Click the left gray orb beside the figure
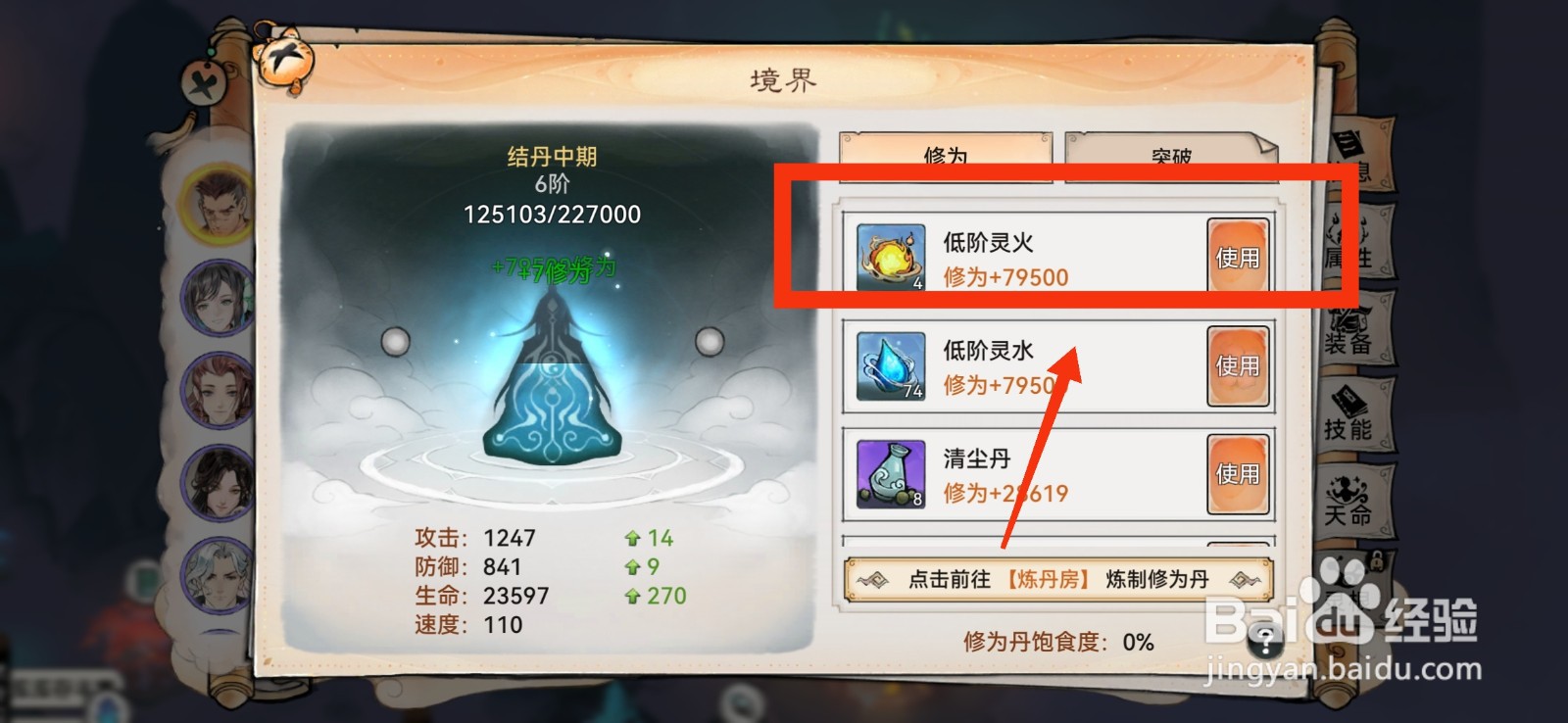 click(395, 341)
